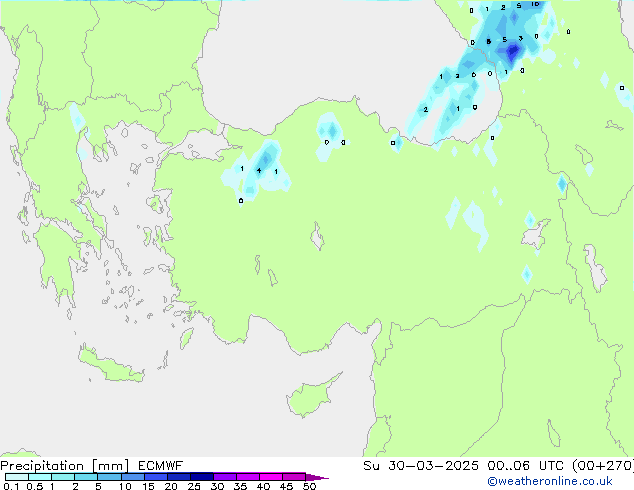Click the 0.1–0.5 mm palest legend swatch
The width and height of the screenshot is (634, 490).
17,477
